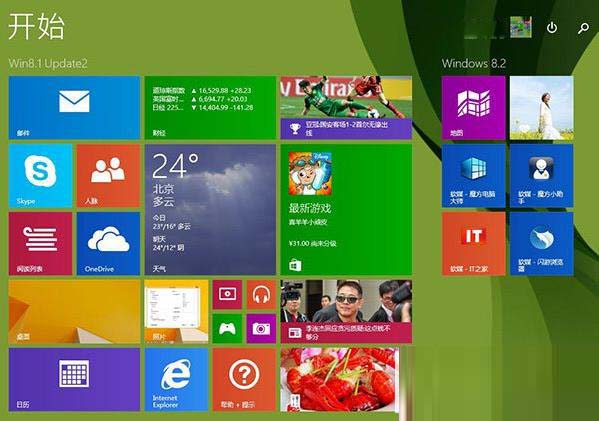Launch the Internet Explorer tile
This screenshot has height=421, width=599.
(176, 379)
